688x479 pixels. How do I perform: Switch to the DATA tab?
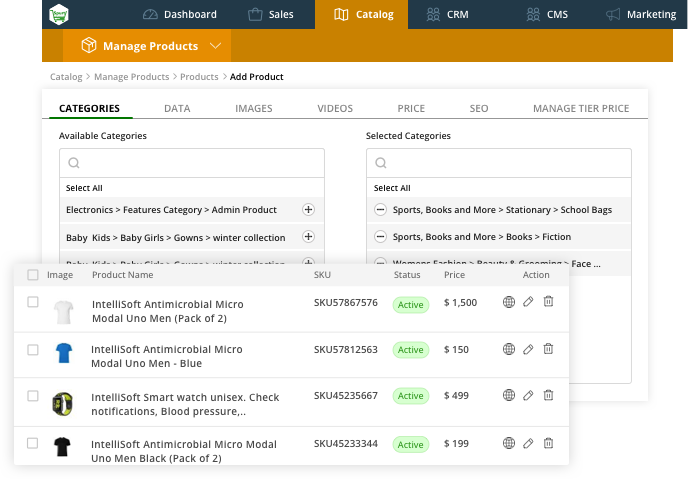tap(177, 108)
